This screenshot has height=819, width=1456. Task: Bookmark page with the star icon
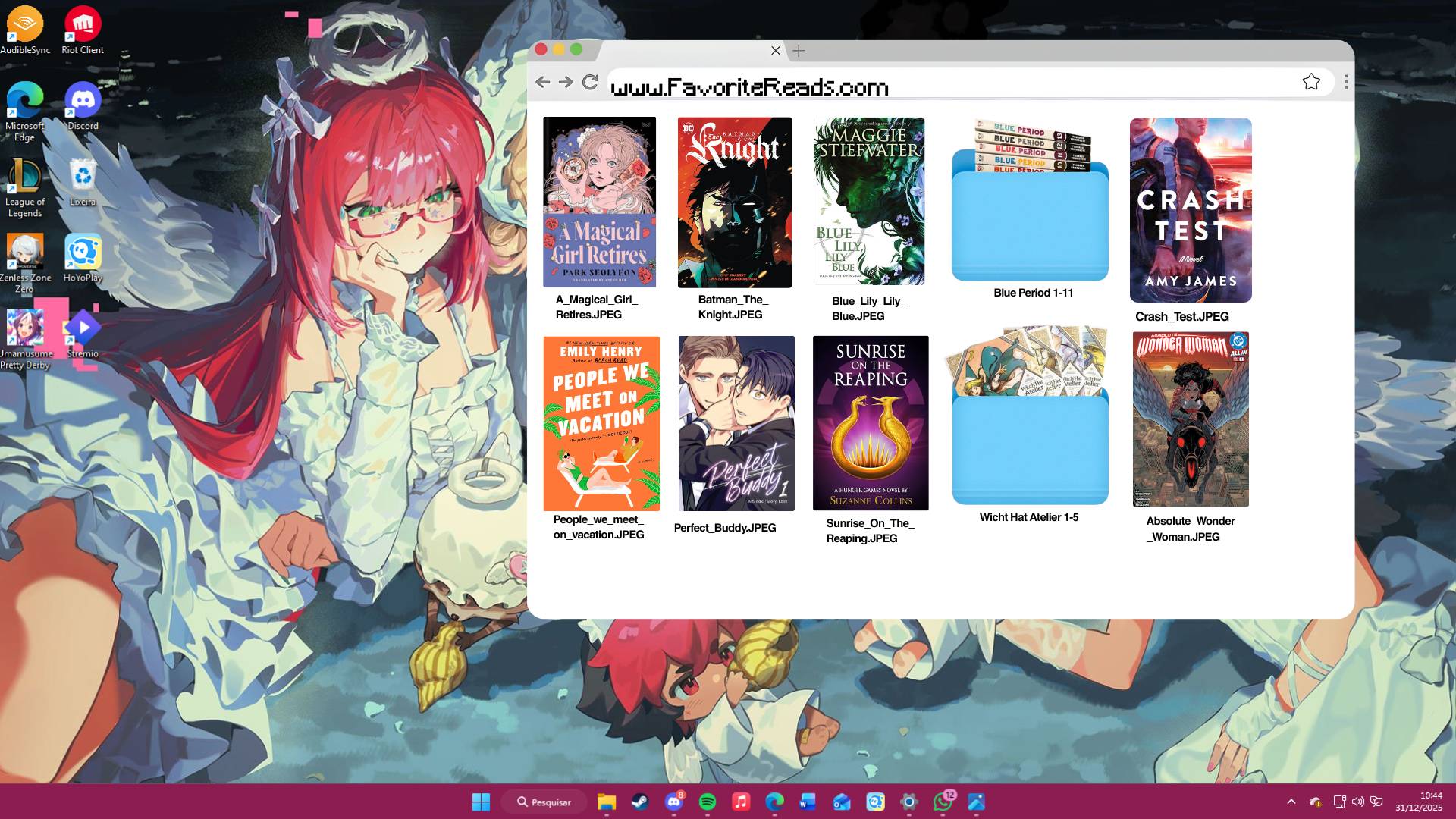pyautogui.click(x=1311, y=82)
